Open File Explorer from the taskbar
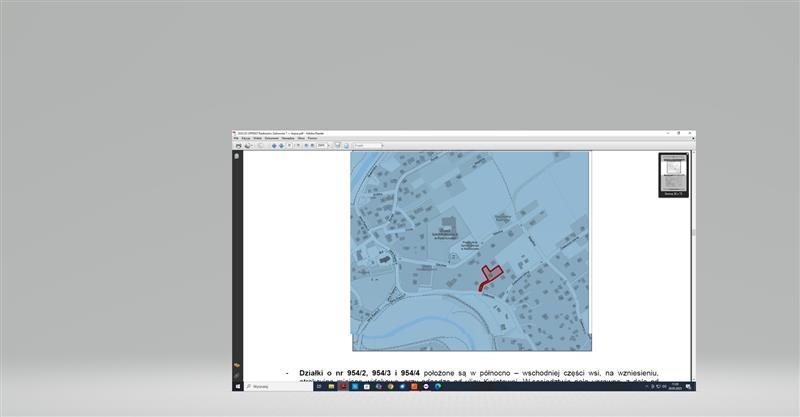The width and height of the screenshot is (800, 417). pos(332,386)
